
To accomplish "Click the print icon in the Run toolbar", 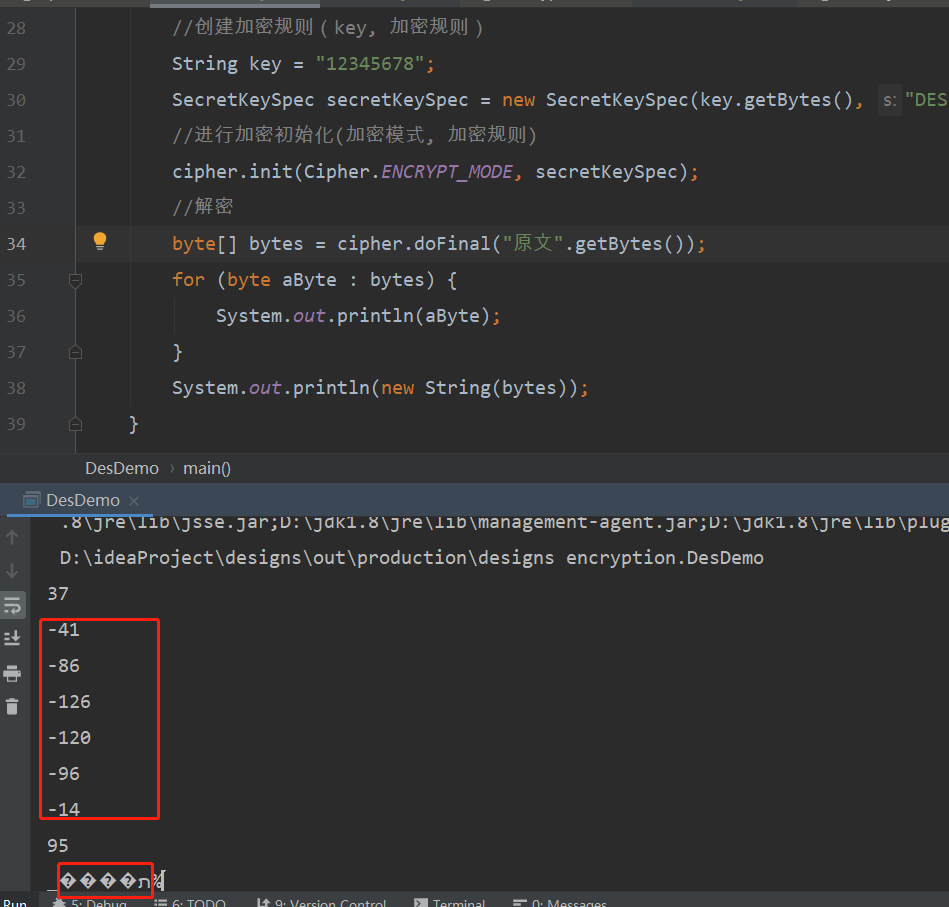I will (x=12, y=673).
